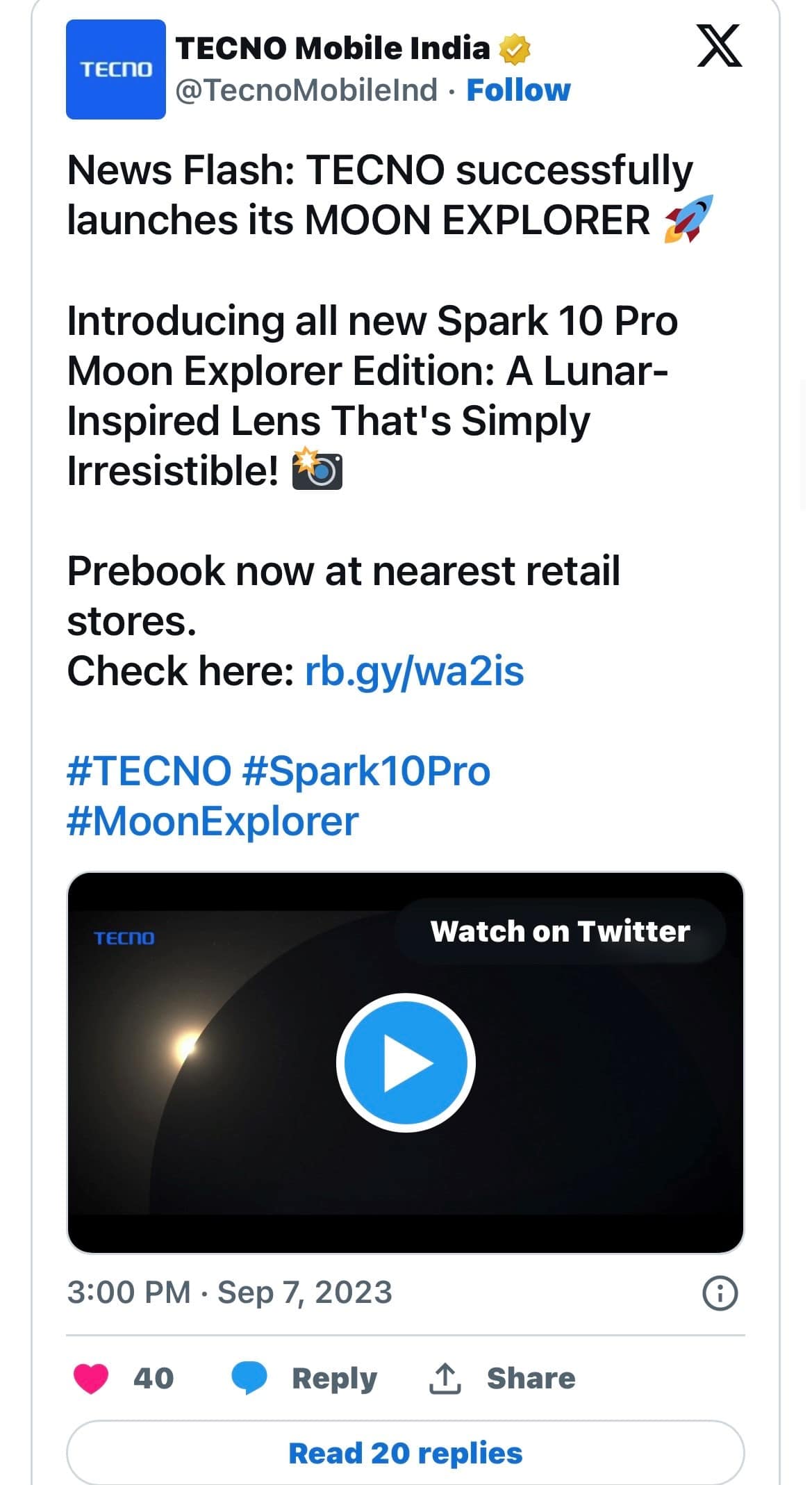Click the gold verified badge
The image size is (812, 1485).
click(515, 49)
